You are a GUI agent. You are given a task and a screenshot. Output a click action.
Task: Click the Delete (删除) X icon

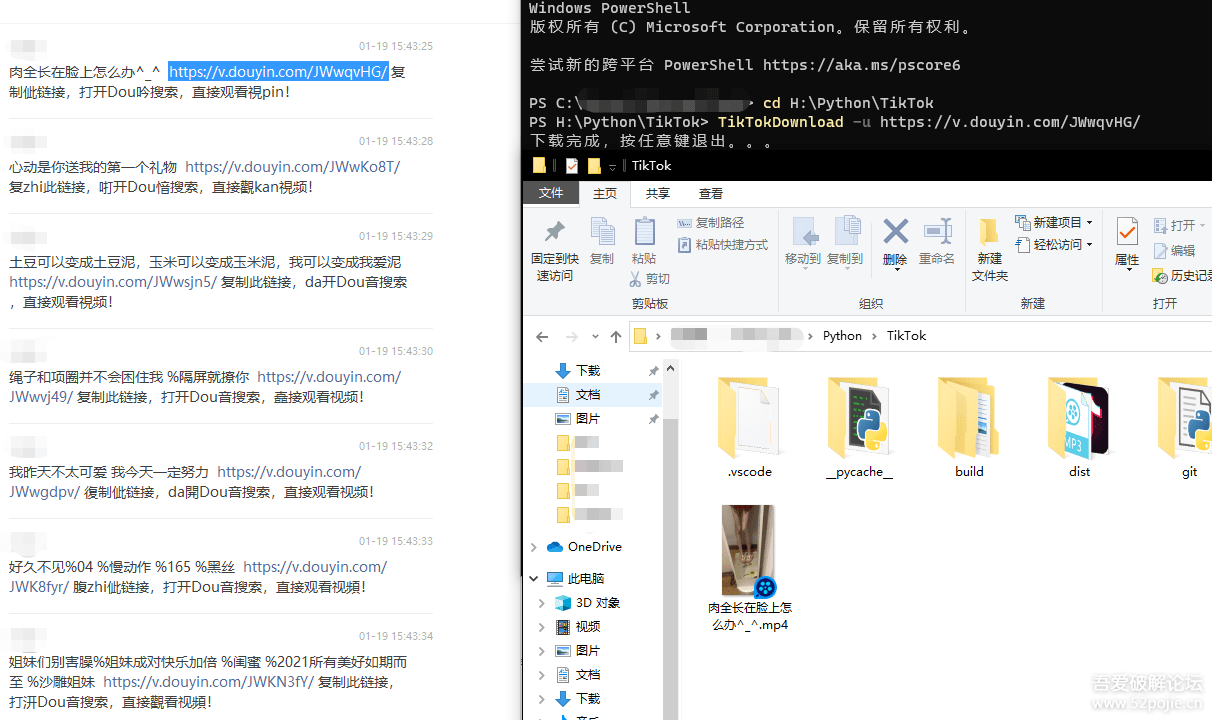(895, 231)
